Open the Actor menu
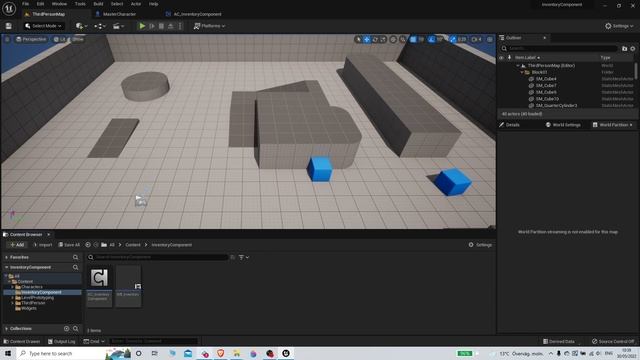Image resolution: width=640 pixels, height=360 pixels. [x=136, y=4]
